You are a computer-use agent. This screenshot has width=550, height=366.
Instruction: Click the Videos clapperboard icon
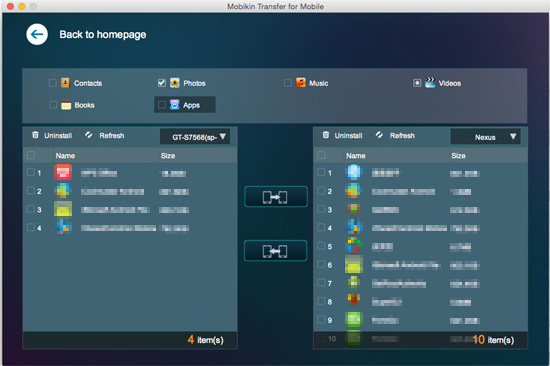tap(430, 82)
